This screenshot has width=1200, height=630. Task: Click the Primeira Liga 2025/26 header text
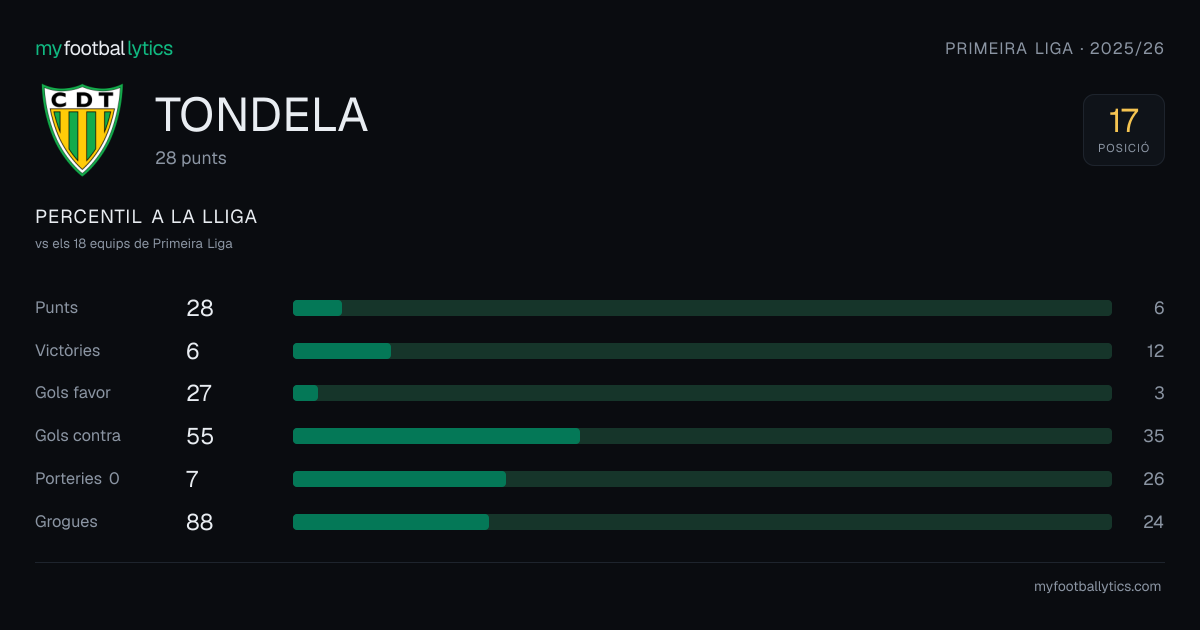(1055, 48)
